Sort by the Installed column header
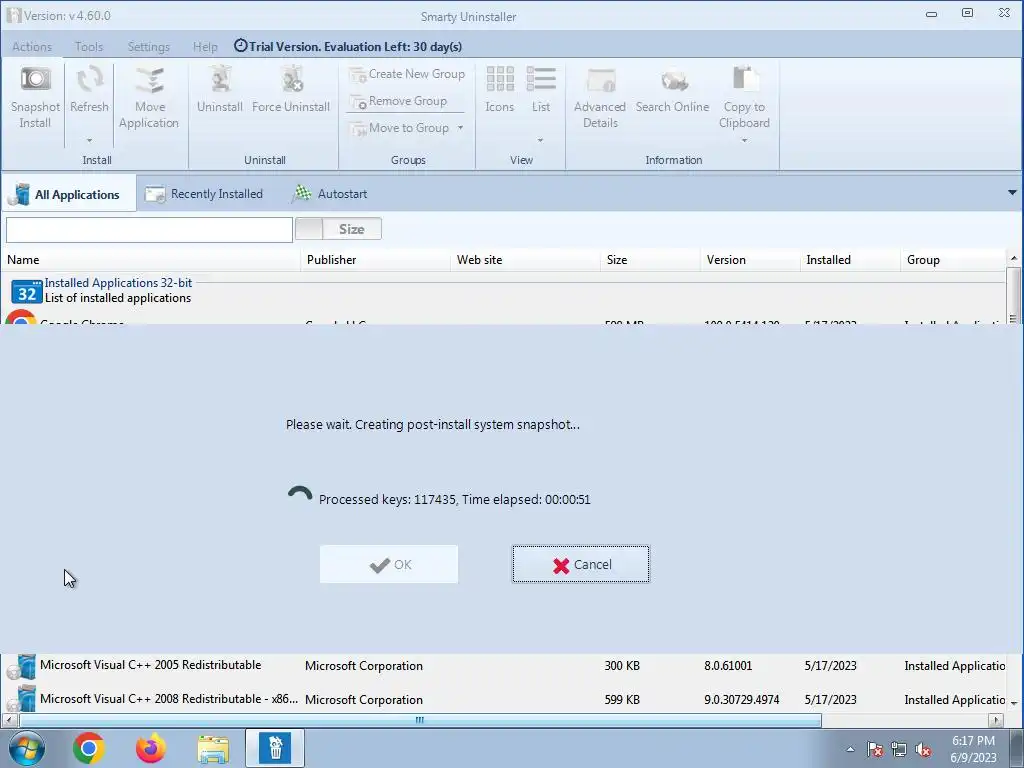The width and height of the screenshot is (1024, 768). (850, 260)
